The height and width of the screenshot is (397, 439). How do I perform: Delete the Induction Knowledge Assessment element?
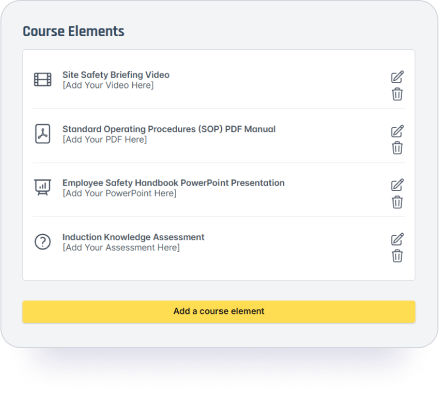point(397,256)
